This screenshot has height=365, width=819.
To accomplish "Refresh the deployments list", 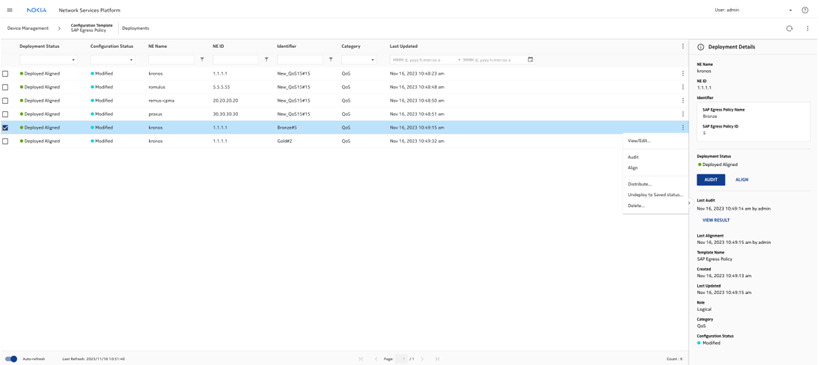I will [x=790, y=28].
